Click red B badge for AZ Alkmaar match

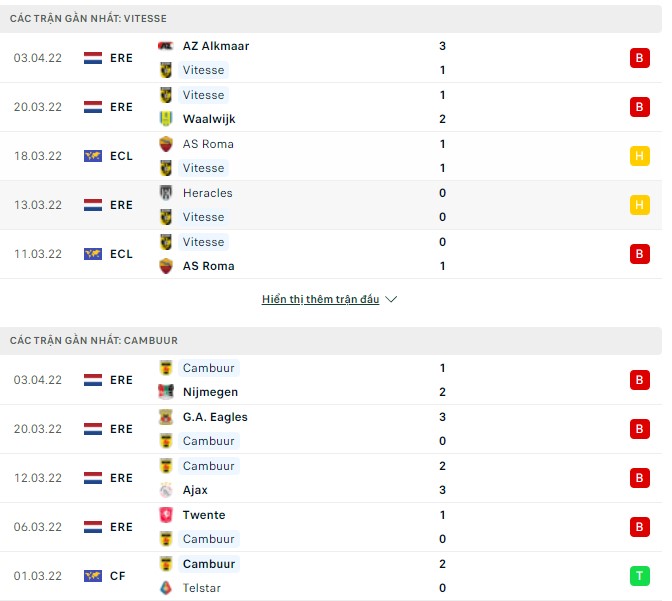(639, 58)
